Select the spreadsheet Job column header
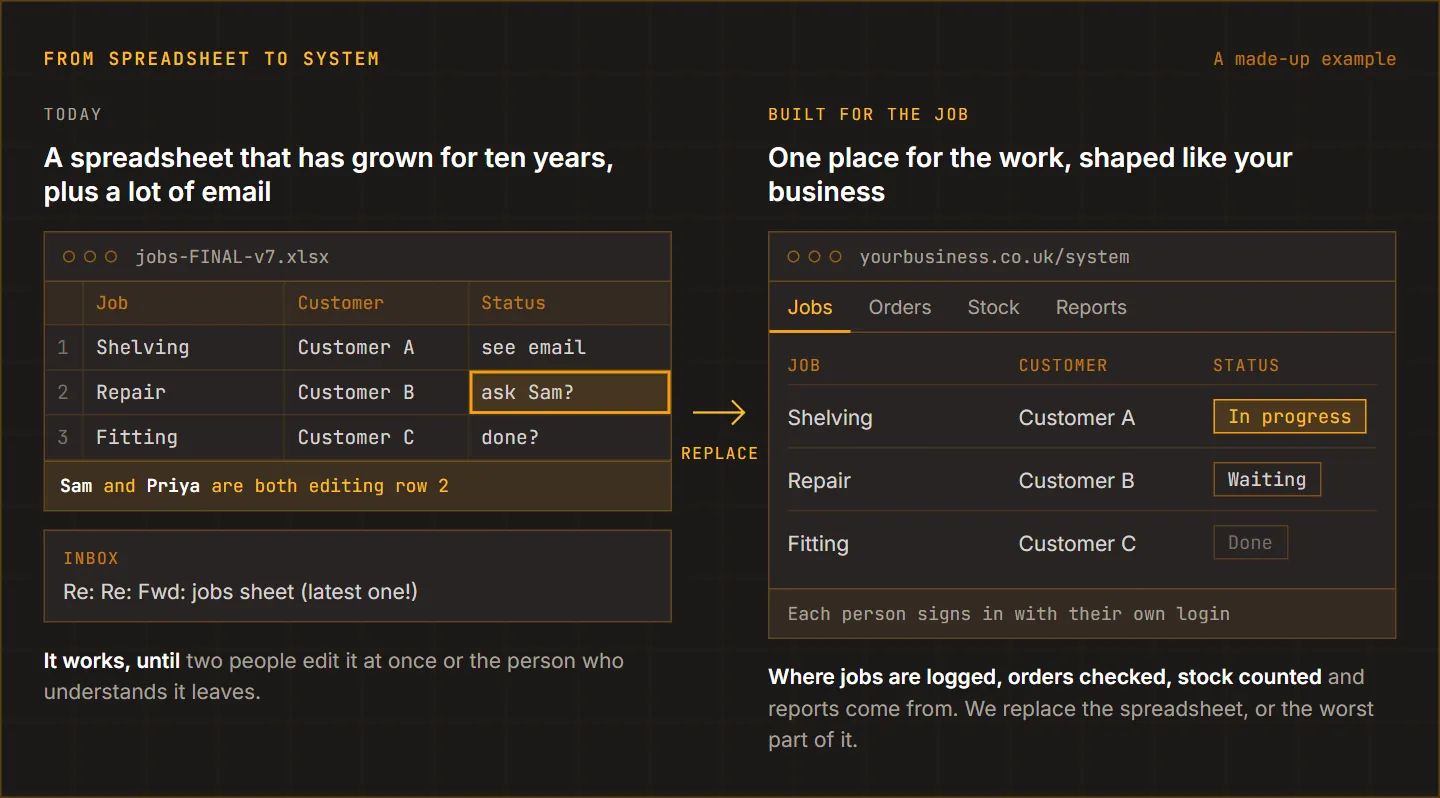Image resolution: width=1440 pixels, height=798 pixels. (184, 303)
